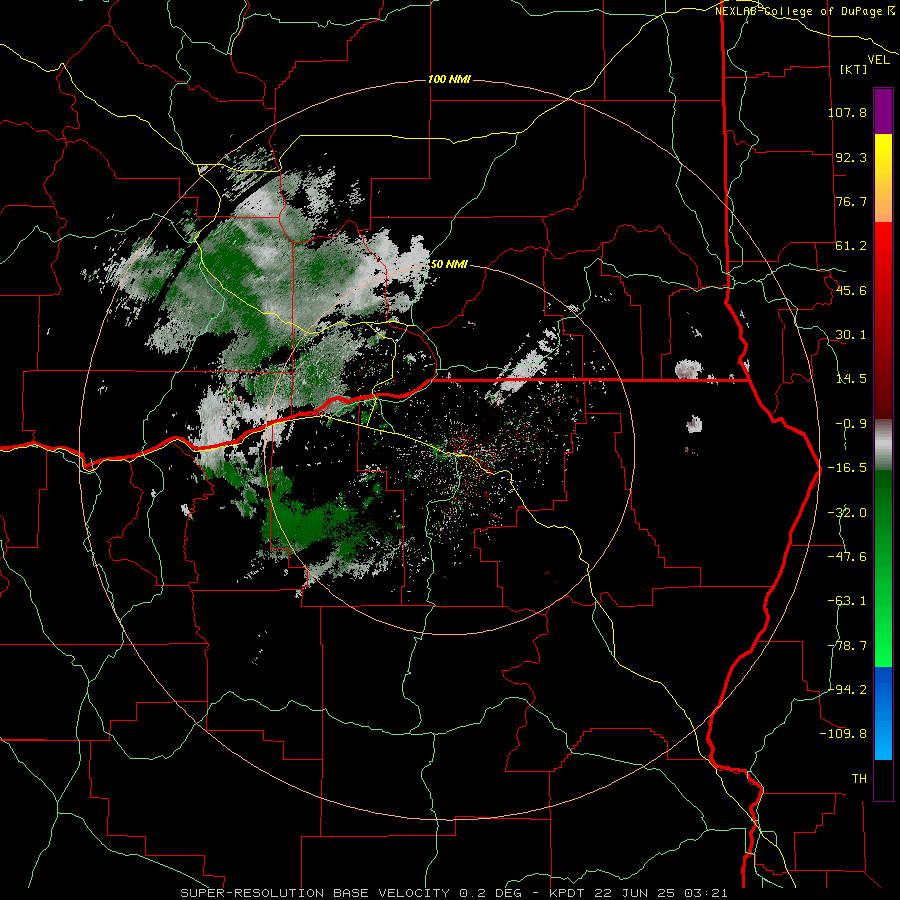This screenshot has width=900, height=900.
Task: Click the purple segment of the velocity color bar
Action: coord(883,111)
